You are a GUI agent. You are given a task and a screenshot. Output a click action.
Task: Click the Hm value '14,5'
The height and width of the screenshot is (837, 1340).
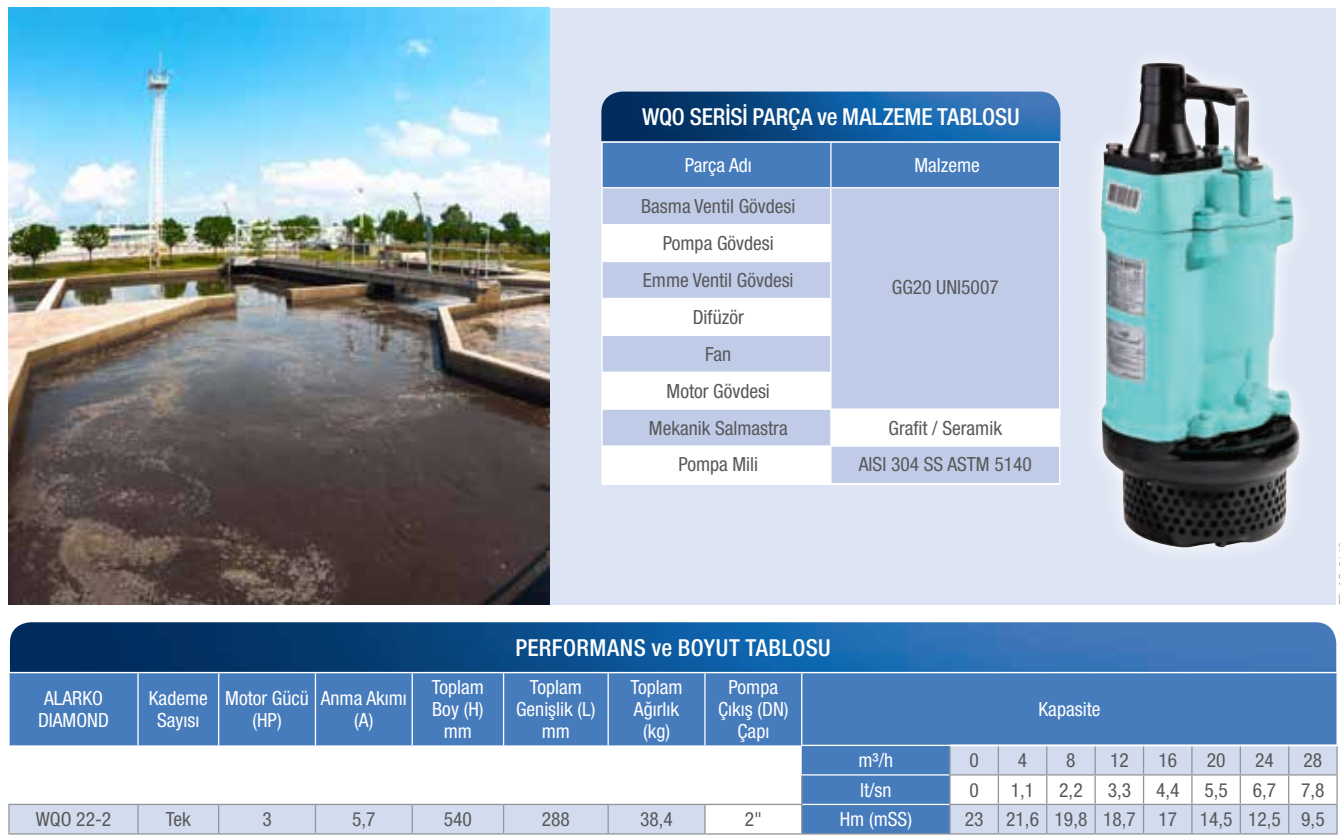click(1216, 819)
